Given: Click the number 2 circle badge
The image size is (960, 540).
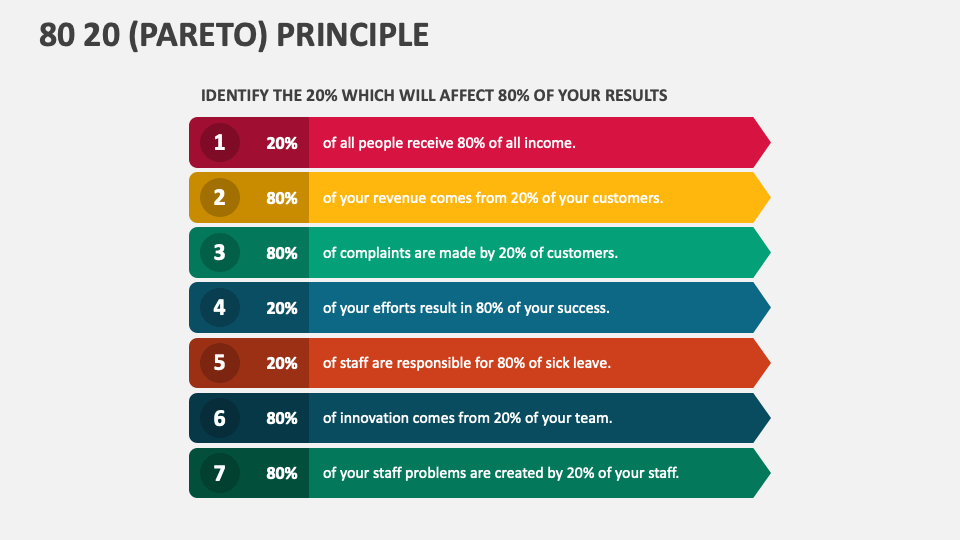Looking at the screenshot, I should click(x=219, y=198).
